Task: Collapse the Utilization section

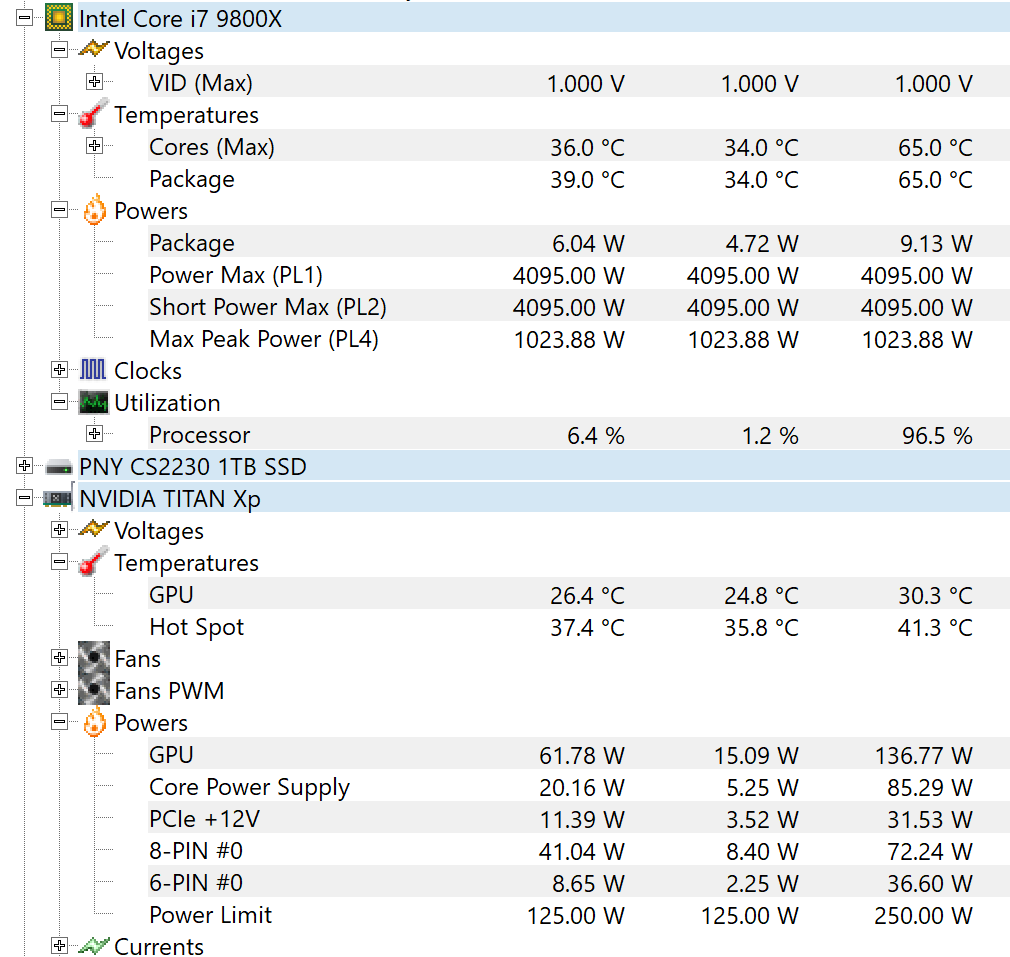Action: tap(59, 402)
